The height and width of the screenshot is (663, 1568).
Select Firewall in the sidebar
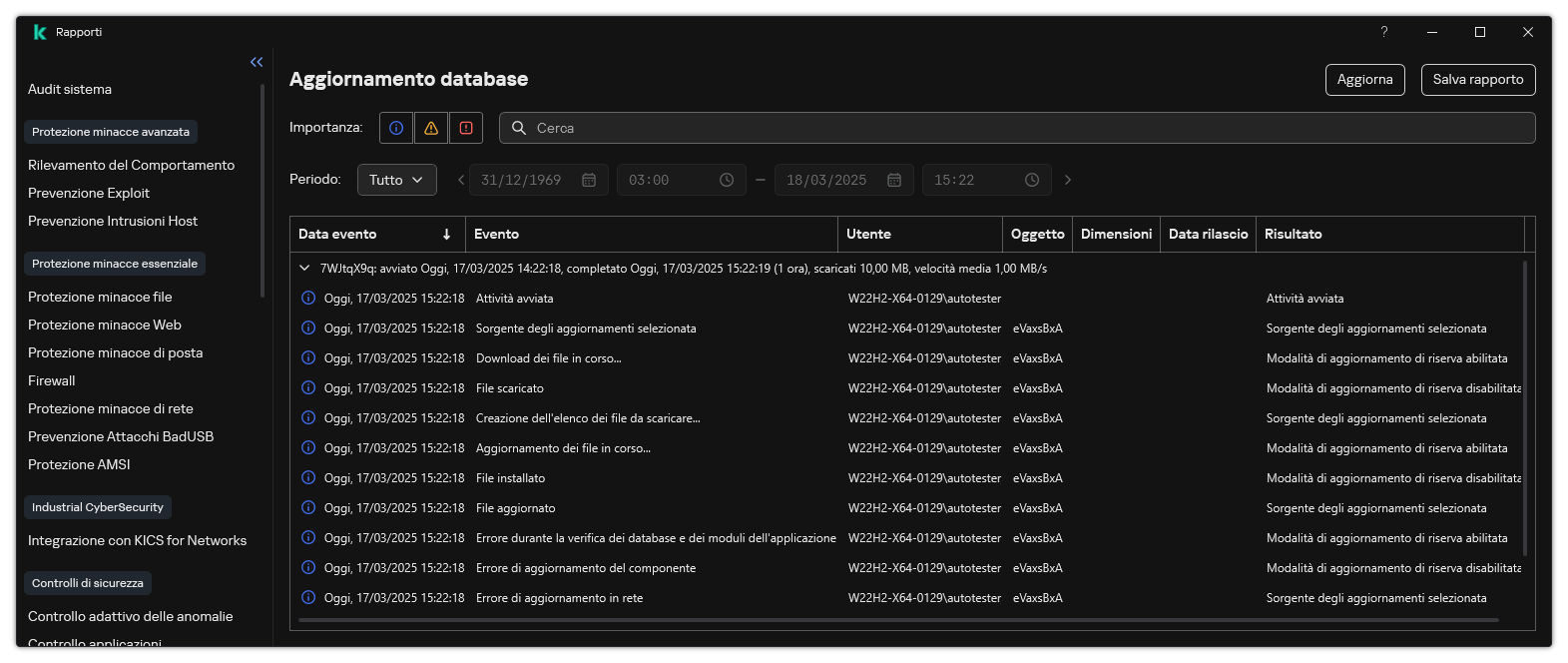[x=52, y=380]
